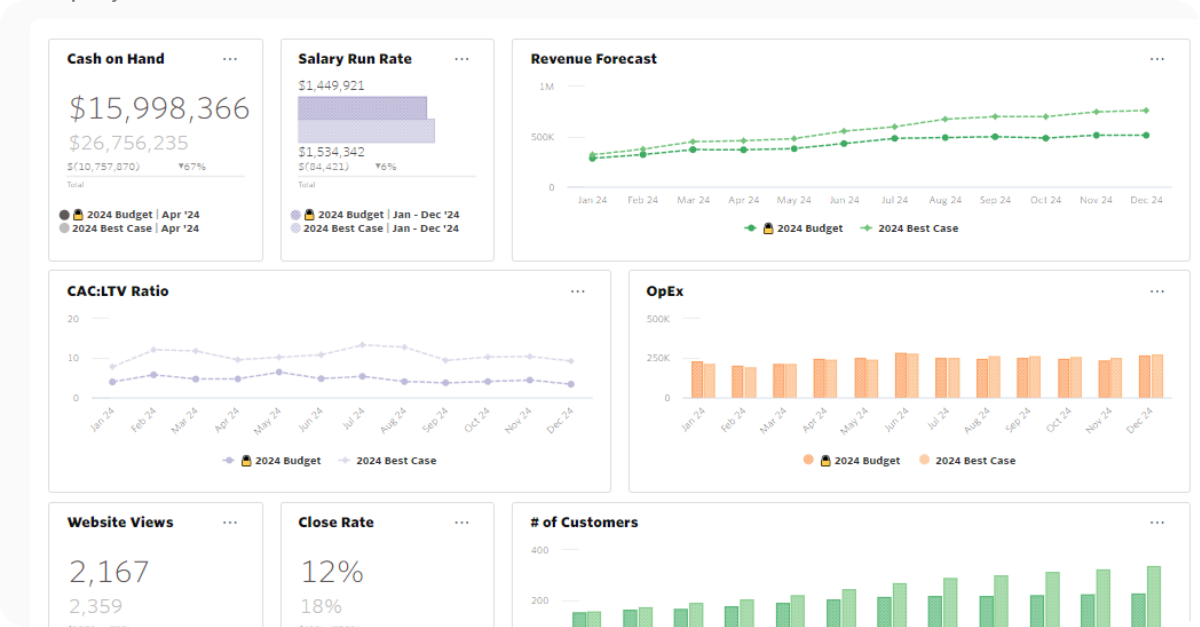Open the Website Views ellipsis menu
This screenshot has height=627, width=1200.
[230, 522]
